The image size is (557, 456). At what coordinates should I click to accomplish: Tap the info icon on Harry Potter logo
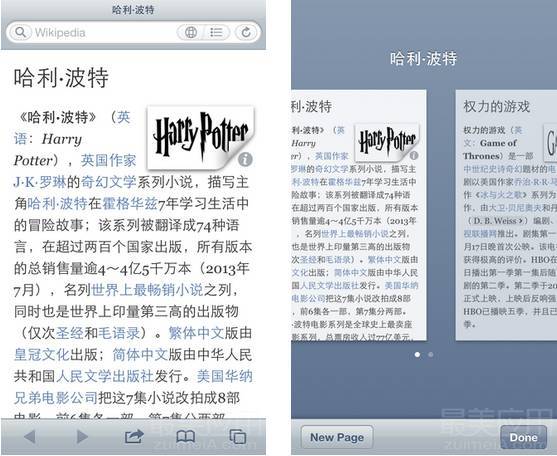click(245, 159)
